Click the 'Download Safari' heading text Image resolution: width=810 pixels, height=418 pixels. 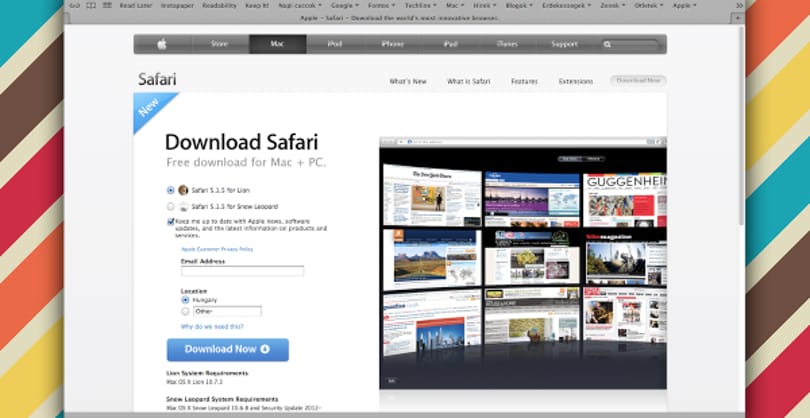tap(241, 142)
